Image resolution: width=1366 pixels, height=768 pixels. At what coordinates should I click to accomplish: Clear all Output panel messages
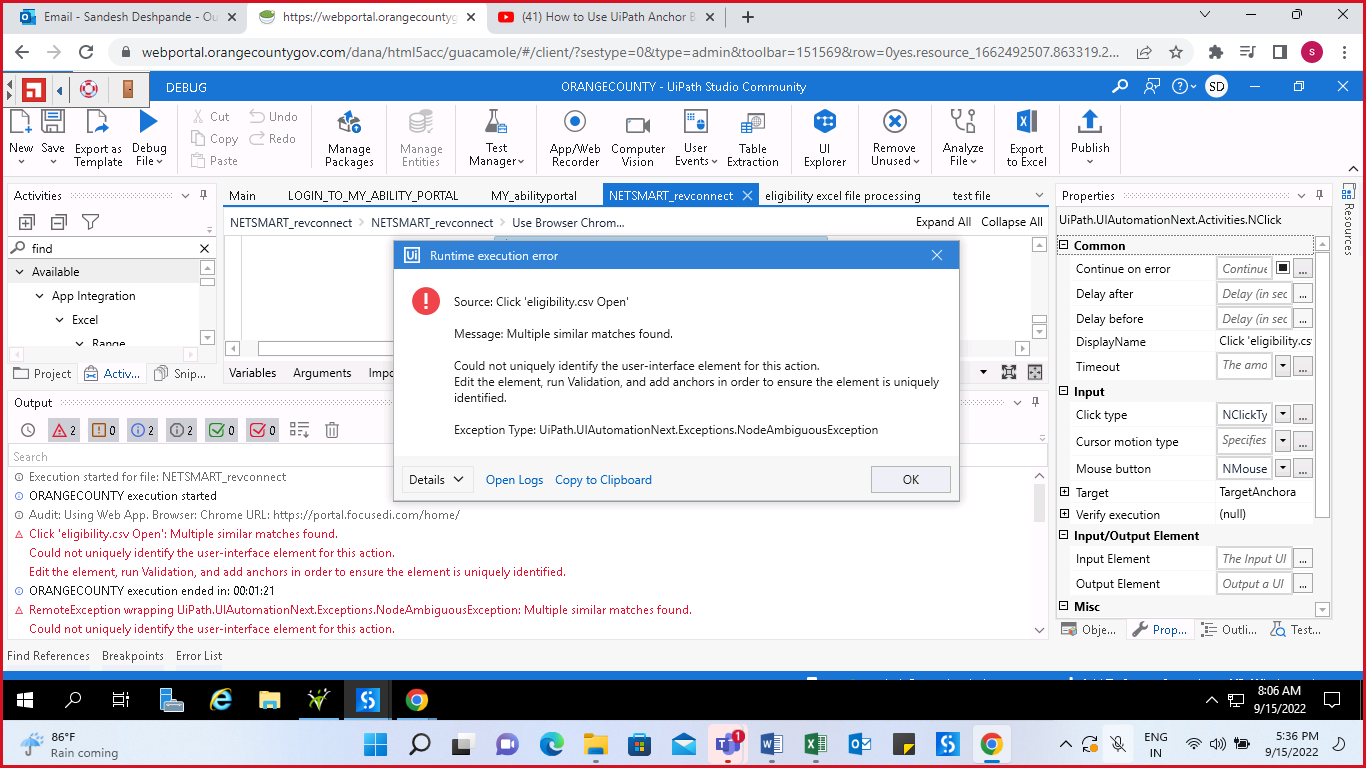point(332,430)
